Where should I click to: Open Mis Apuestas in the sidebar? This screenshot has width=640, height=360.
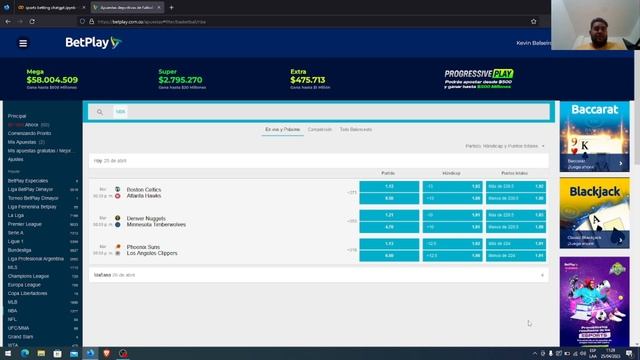tap(22, 142)
